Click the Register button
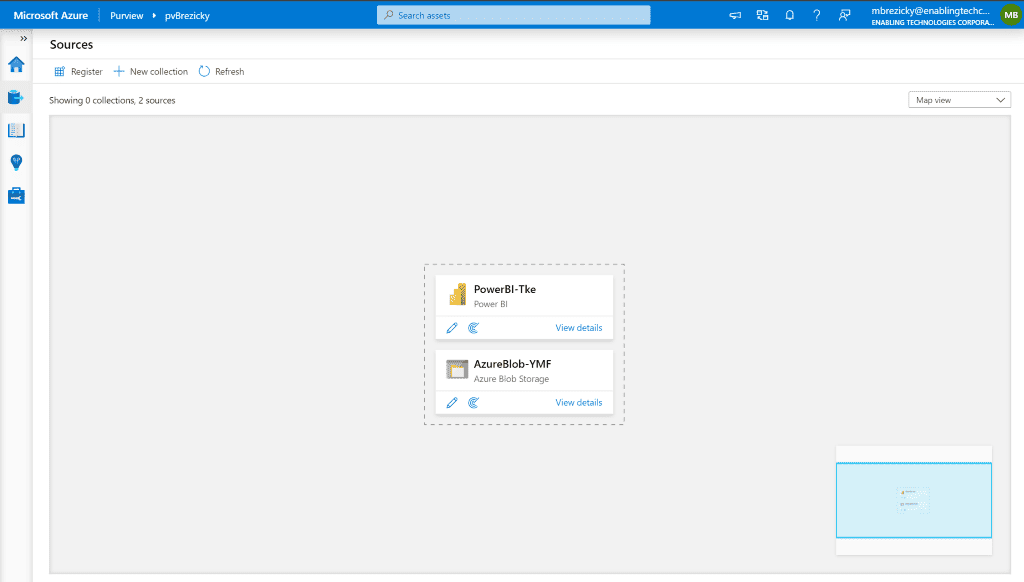 pos(78,72)
